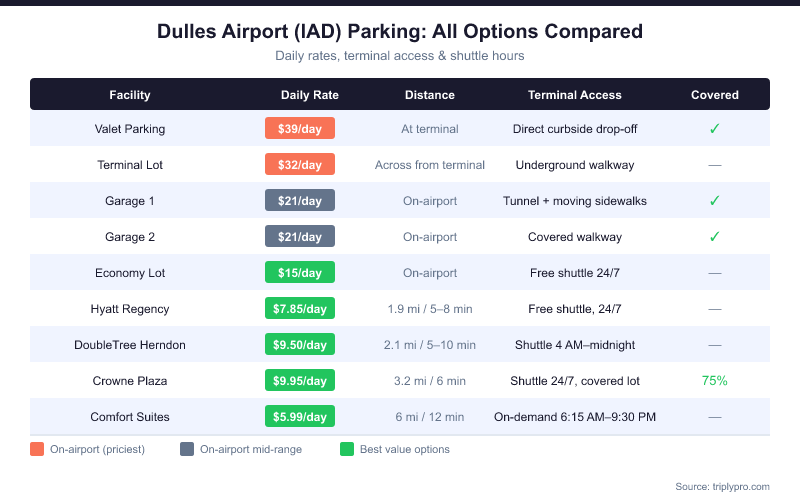Click the gray On-airport mid-range legend swatch

tap(187, 449)
